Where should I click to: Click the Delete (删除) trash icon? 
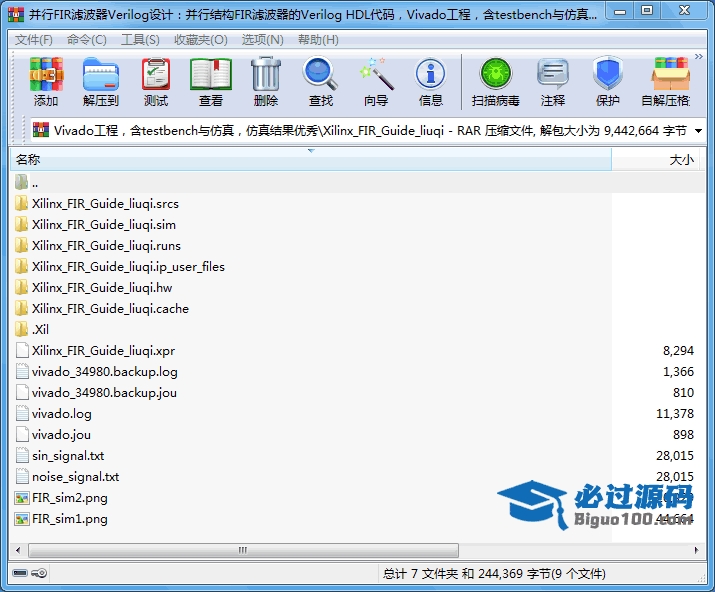point(266,74)
